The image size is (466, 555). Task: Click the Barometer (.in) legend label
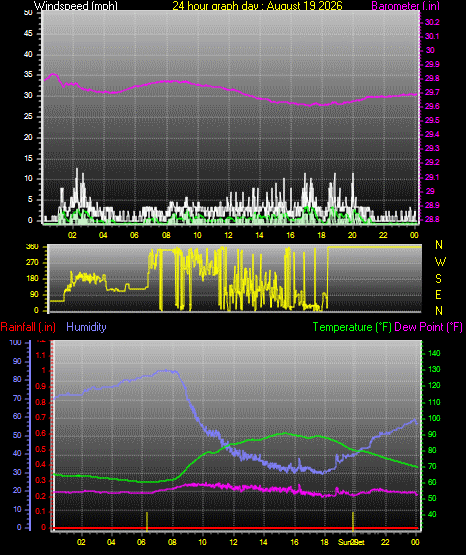click(x=405, y=6)
